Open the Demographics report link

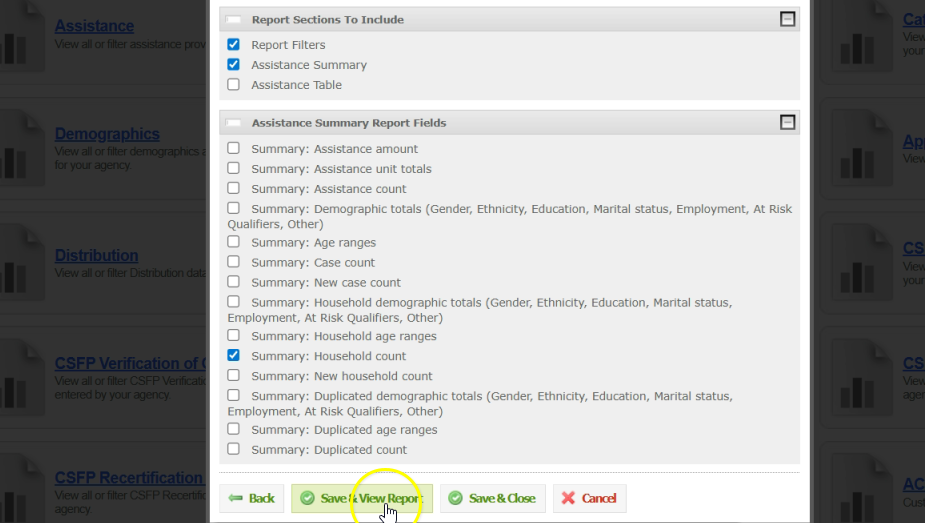(107, 134)
